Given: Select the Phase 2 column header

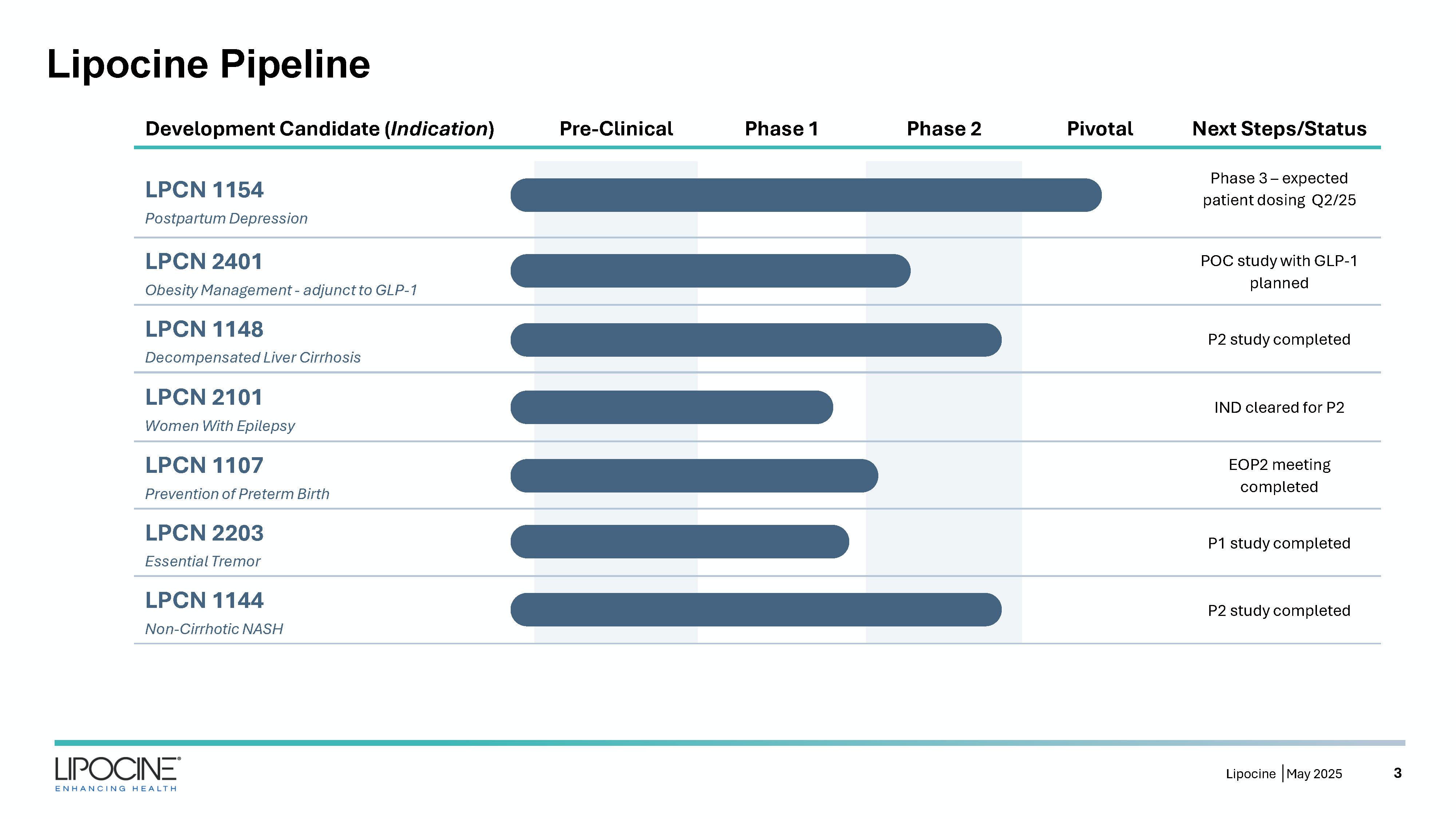Looking at the screenshot, I should click(944, 129).
